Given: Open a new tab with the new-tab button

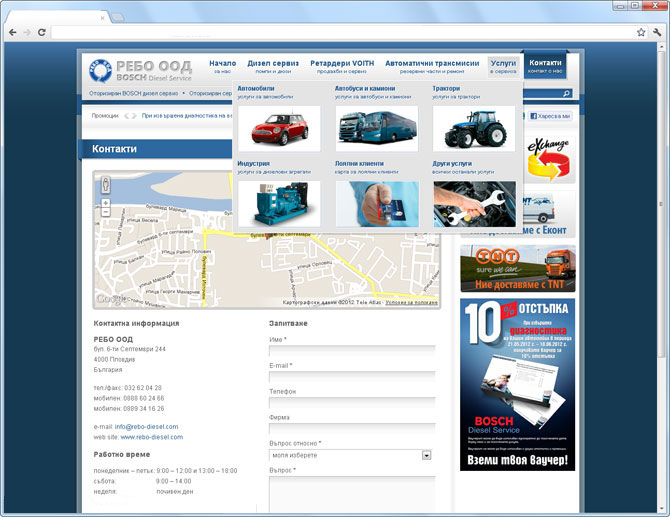Looking at the screenshot, I should pyautogui.click(x=118, y=18).
